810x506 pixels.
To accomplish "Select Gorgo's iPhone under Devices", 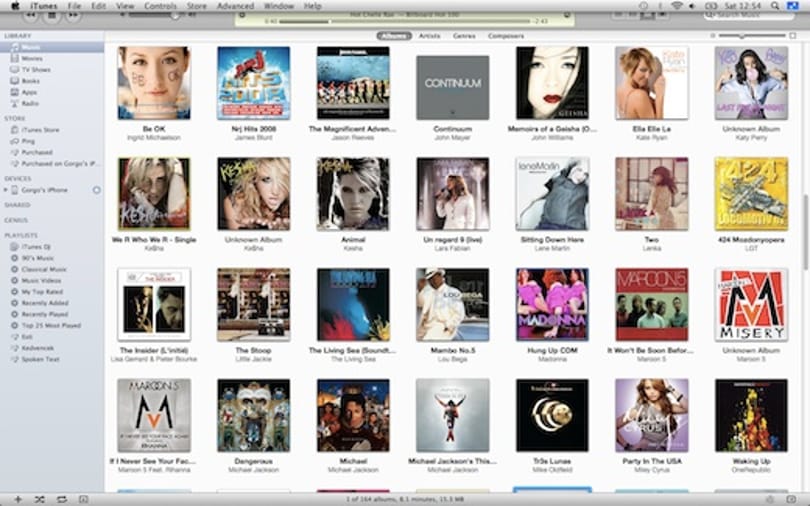I will click(x=52, y=190).
